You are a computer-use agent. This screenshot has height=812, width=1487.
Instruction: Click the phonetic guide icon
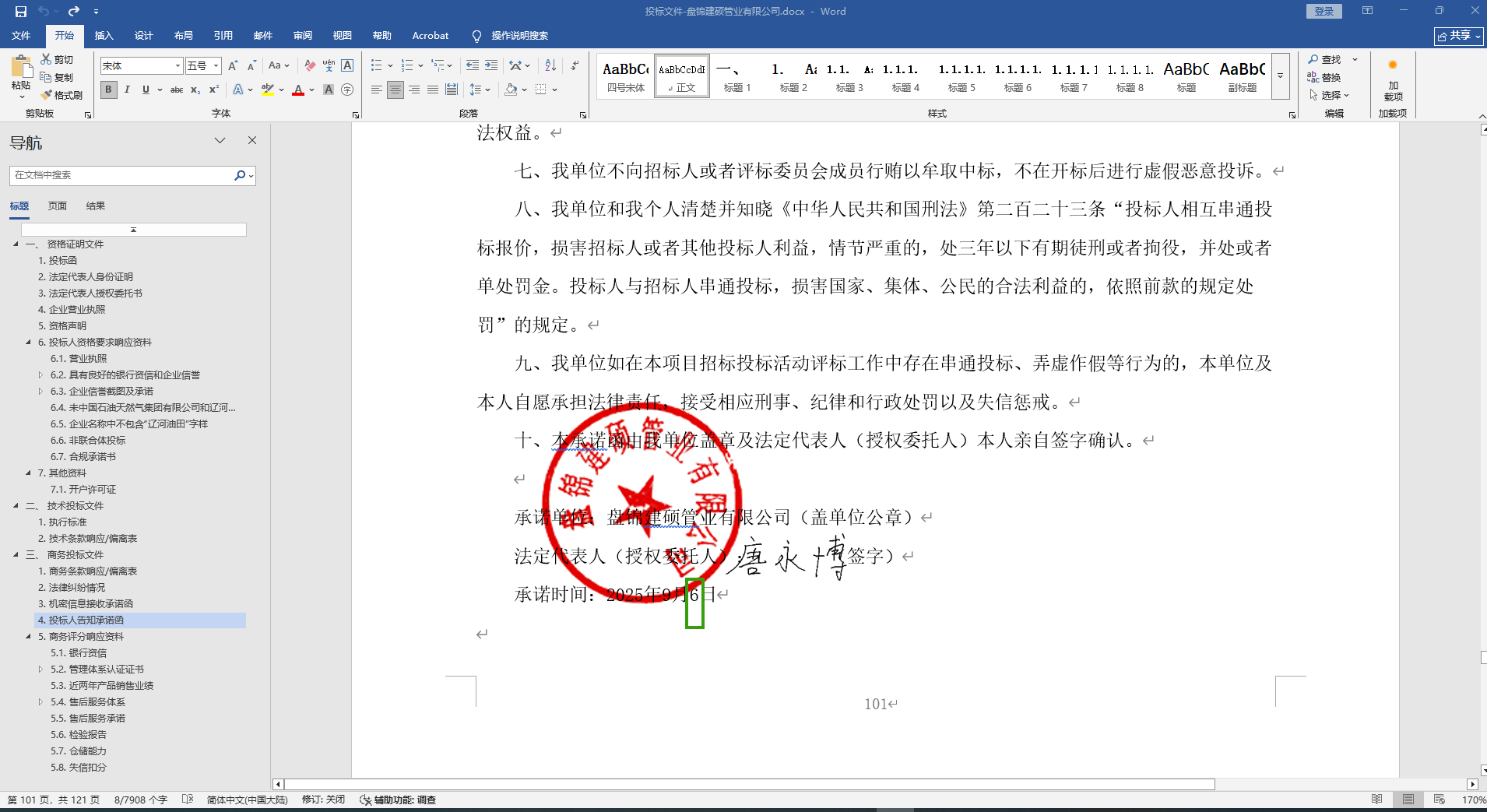(x=329, y=66)
